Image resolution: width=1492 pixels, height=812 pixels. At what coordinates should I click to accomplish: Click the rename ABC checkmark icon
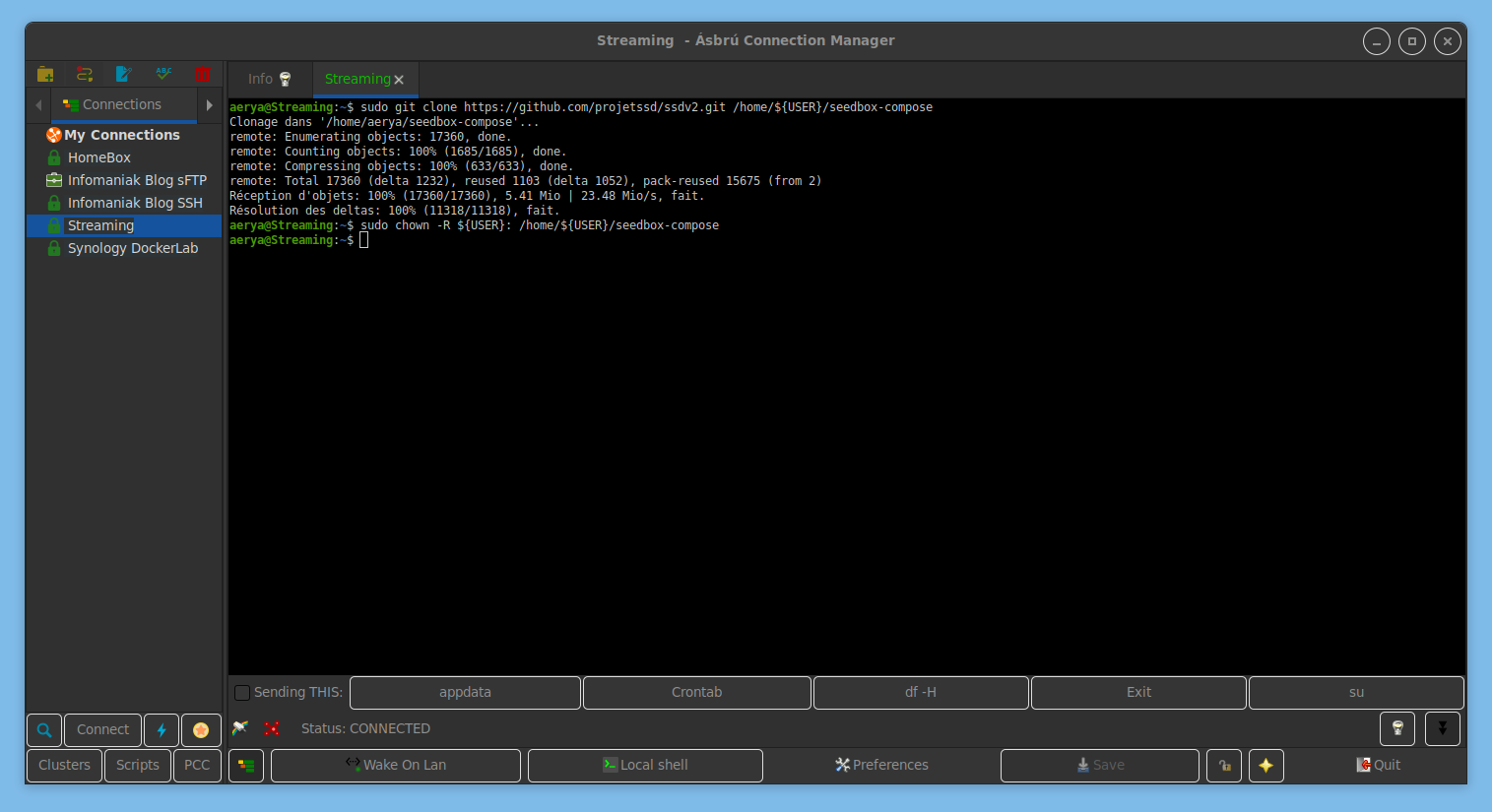tap(163, 75)
